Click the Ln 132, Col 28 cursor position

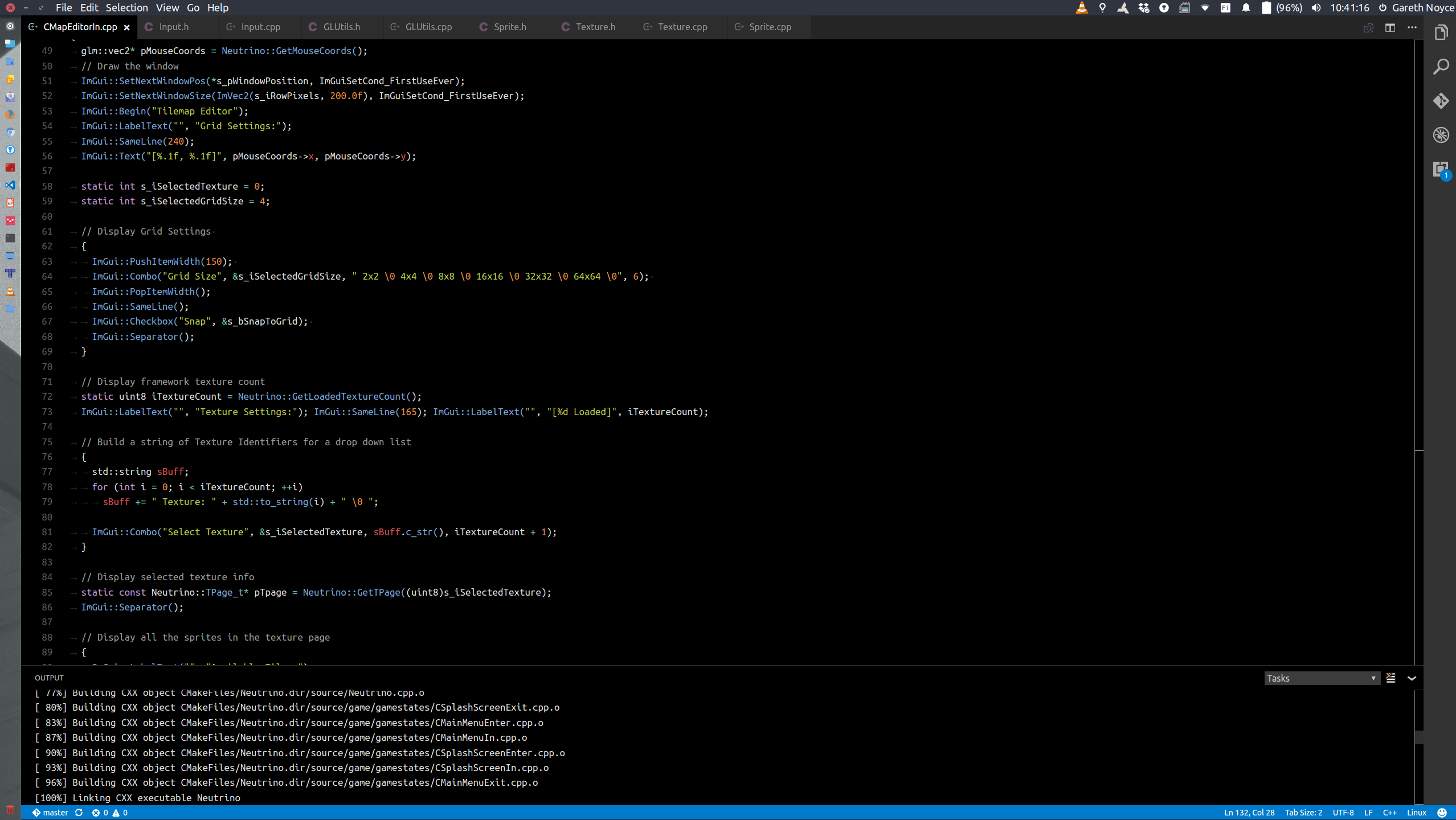[1249, 813]
